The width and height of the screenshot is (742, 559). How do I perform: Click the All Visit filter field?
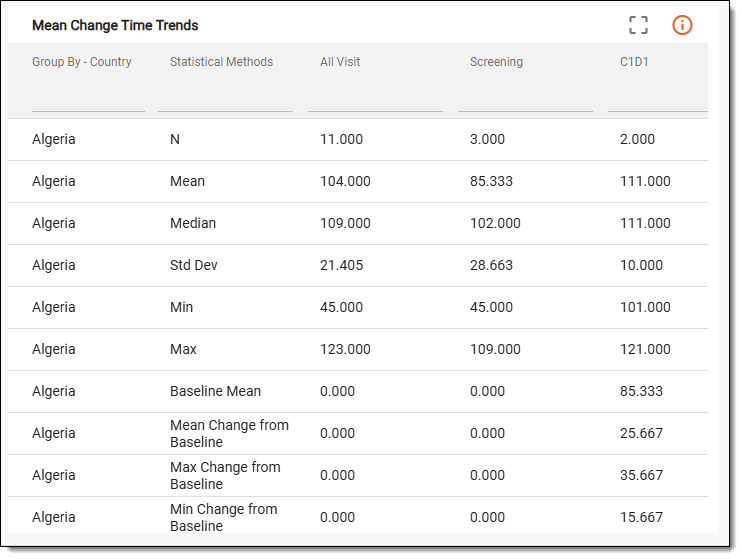tap(375, 102)
